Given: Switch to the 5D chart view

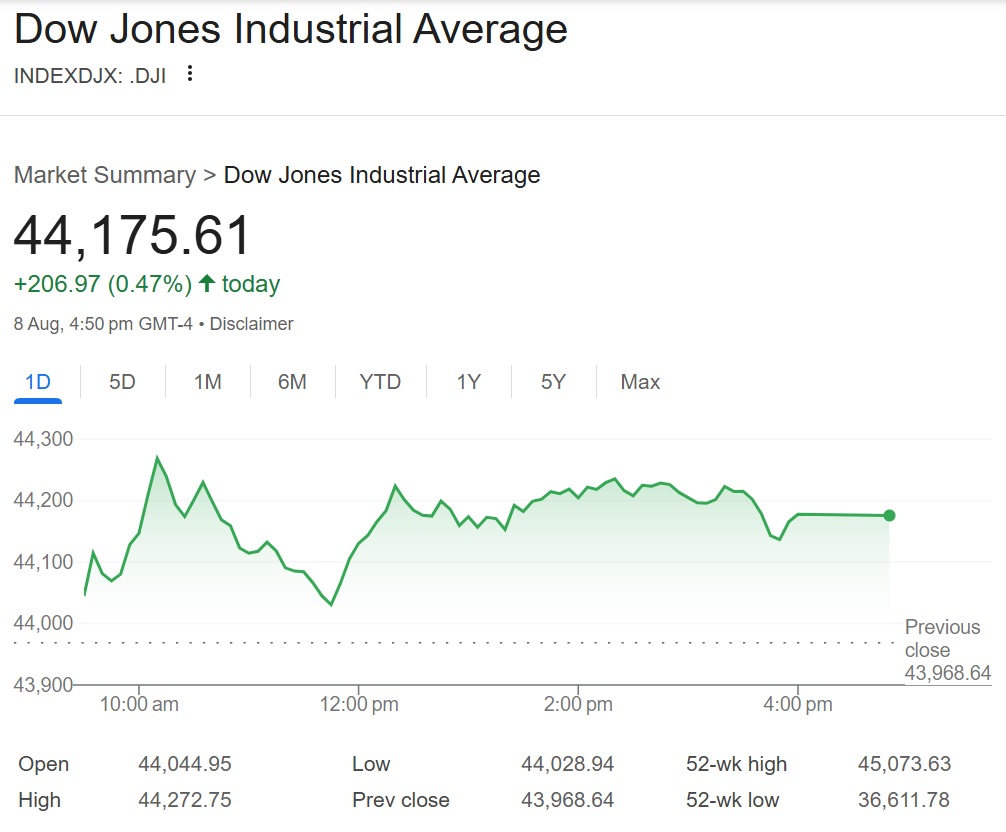Looking at the screenshot, I should (120, 381).
